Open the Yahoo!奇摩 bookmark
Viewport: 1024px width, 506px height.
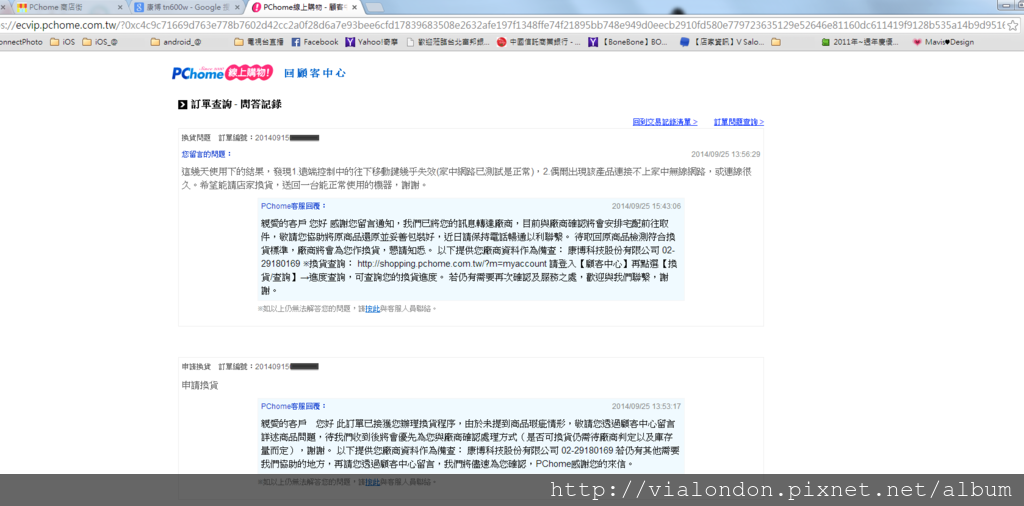pyautogui.click(x=373, y=42)
